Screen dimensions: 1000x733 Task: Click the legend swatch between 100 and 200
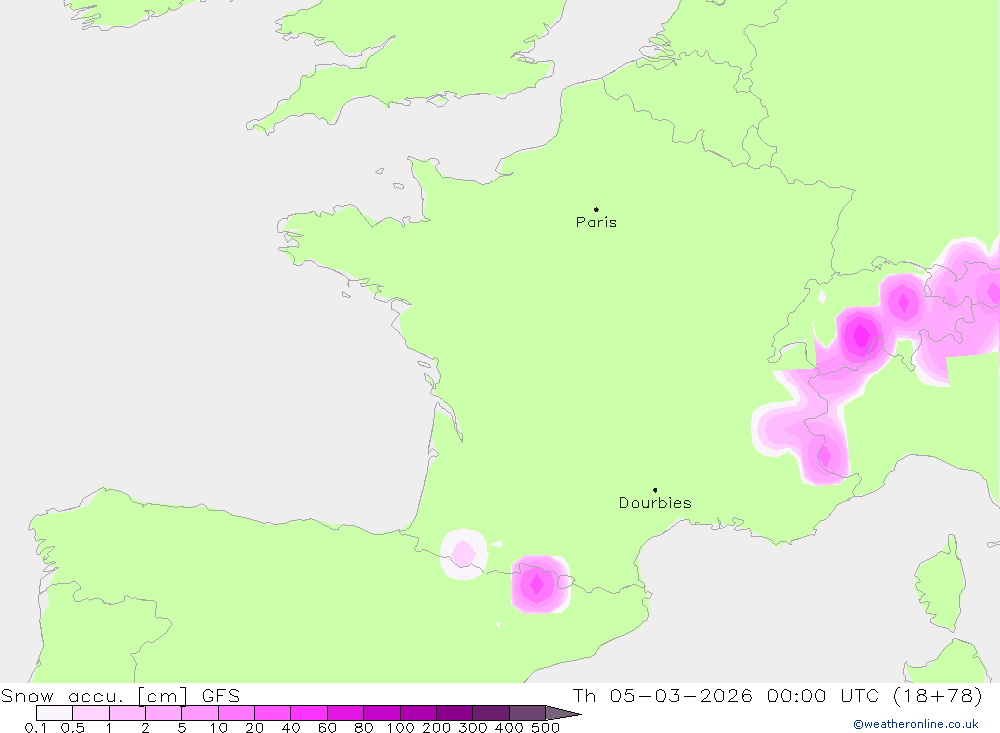coord(418,713)
